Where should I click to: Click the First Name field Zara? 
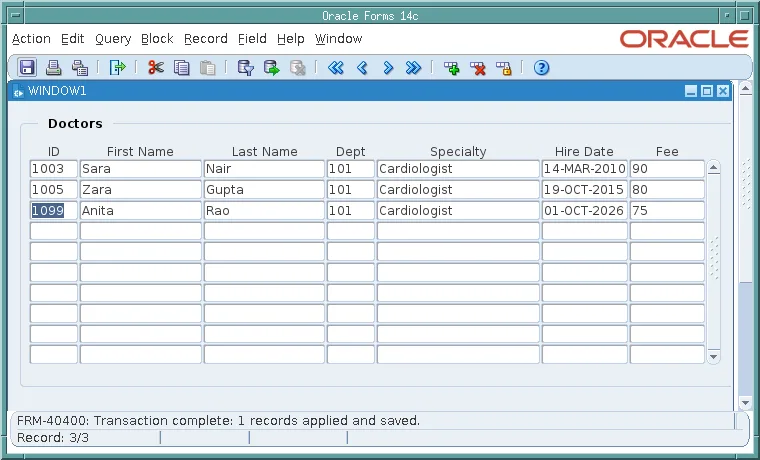141,190
